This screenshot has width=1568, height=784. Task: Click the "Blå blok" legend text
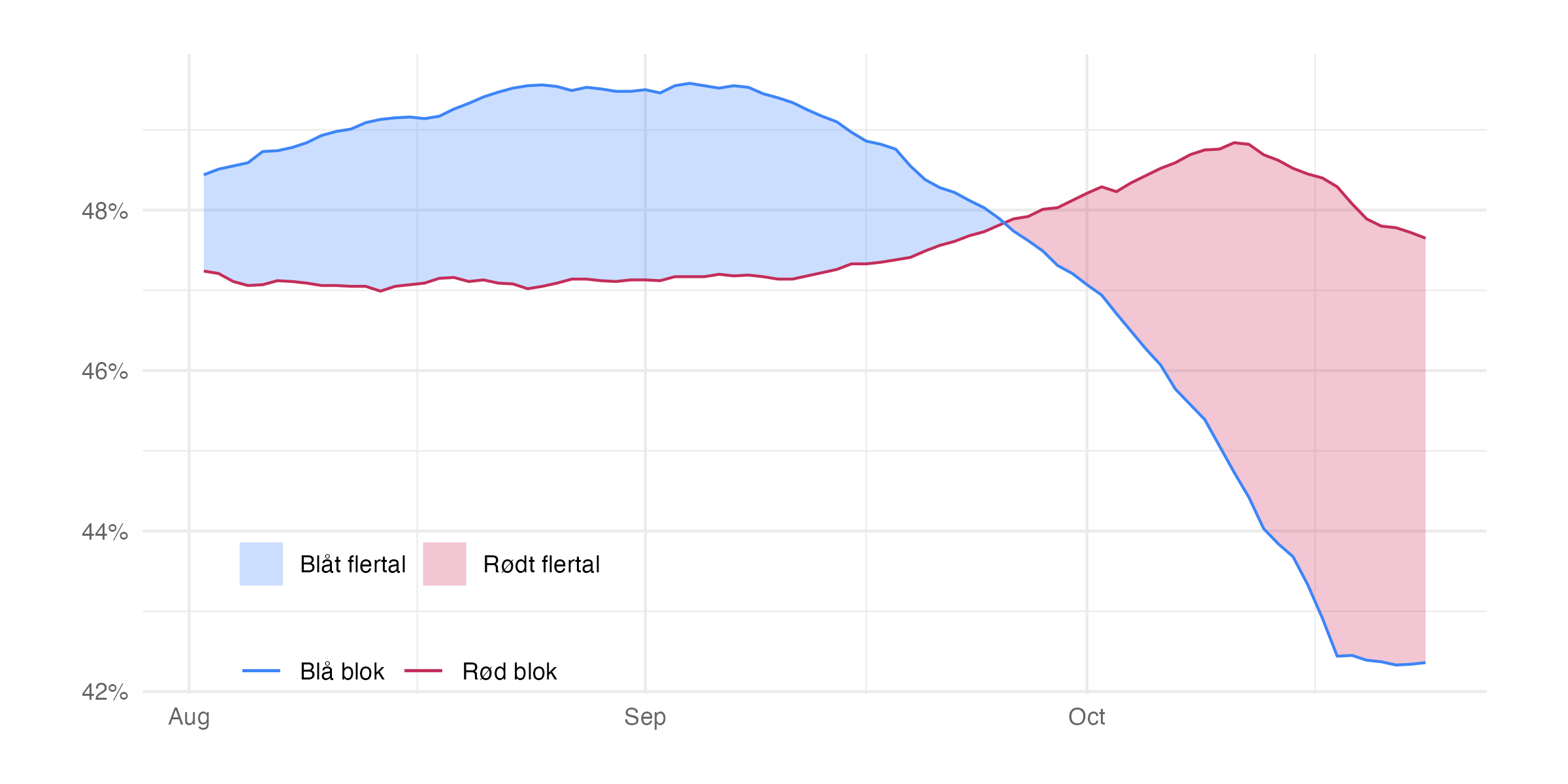(x=342, y=672)
